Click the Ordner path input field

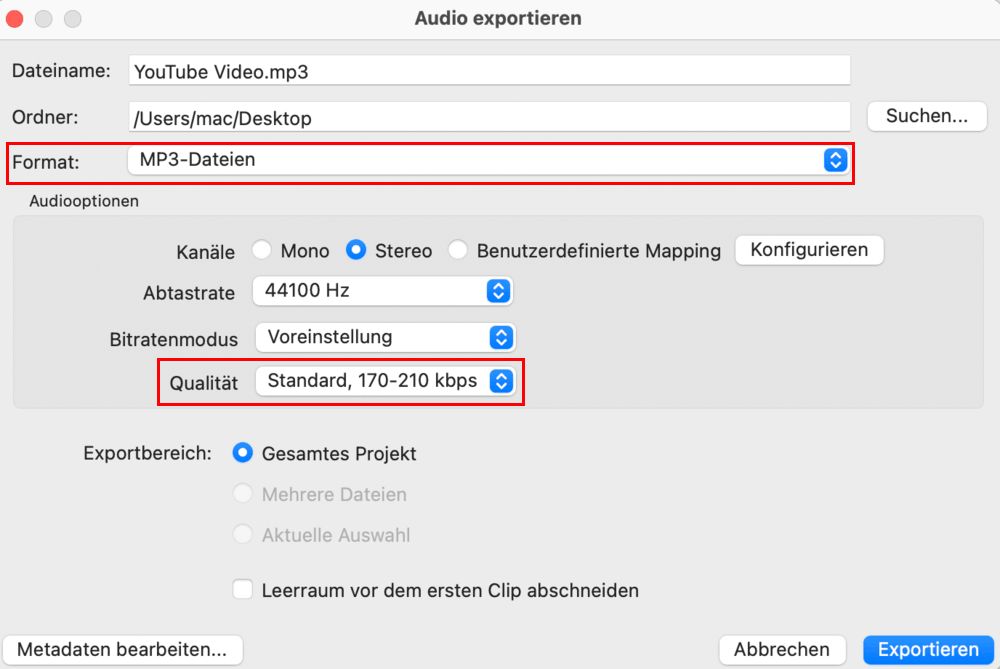click(x=489, y=118)
